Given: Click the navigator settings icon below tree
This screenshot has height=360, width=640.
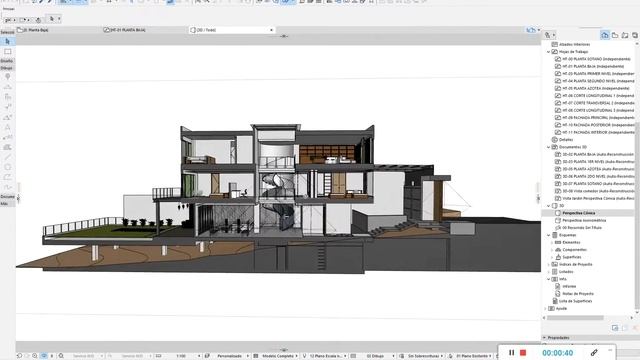Looking at the screenshot, I should tap(615, 328).
